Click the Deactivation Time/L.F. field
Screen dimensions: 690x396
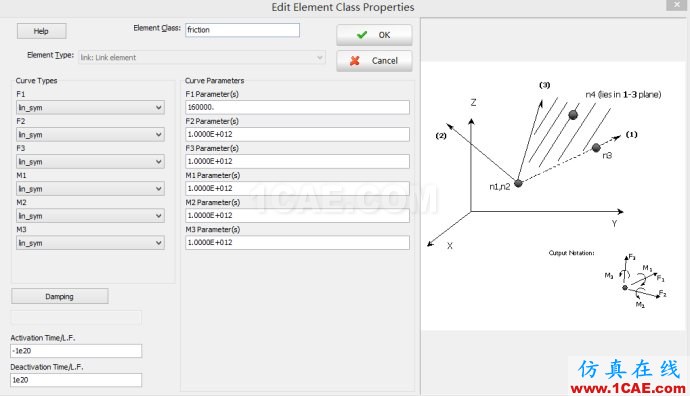76,380
